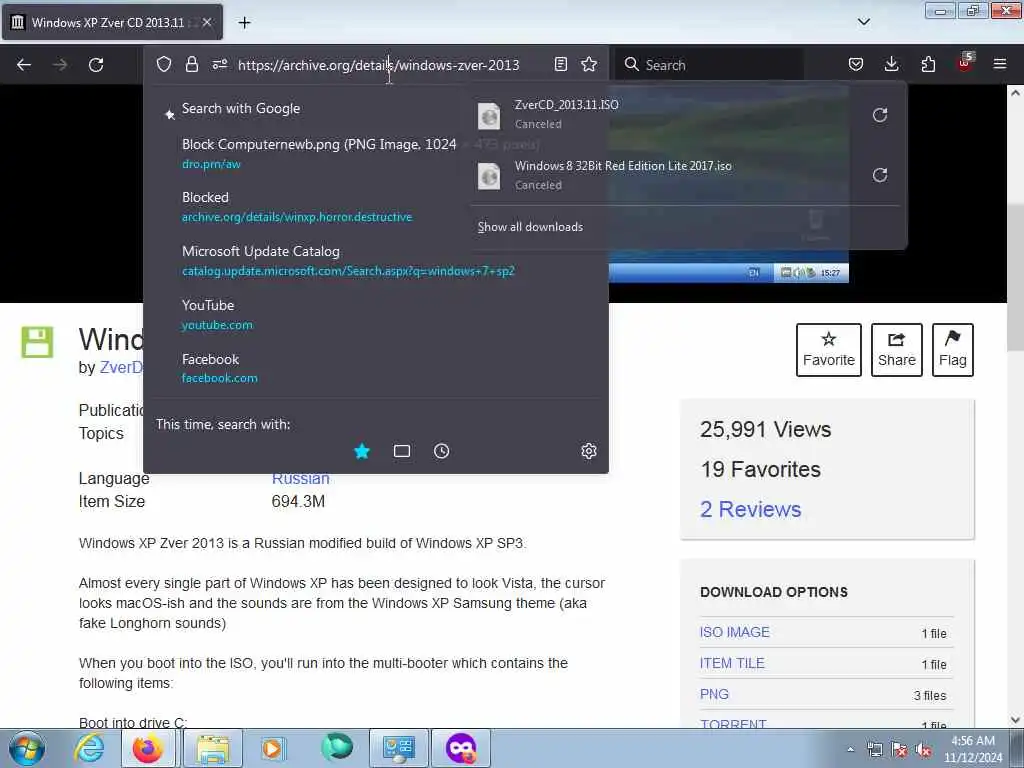Close the Windows XP Zver CD tab
The width and height of the screenshot is (1024, 768).
[x=207, y=22]
